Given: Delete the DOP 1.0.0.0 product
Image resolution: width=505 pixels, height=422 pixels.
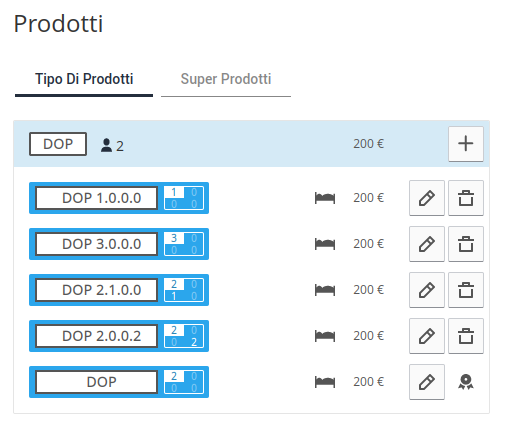Looking at the screenshot, I should [466, 198].
